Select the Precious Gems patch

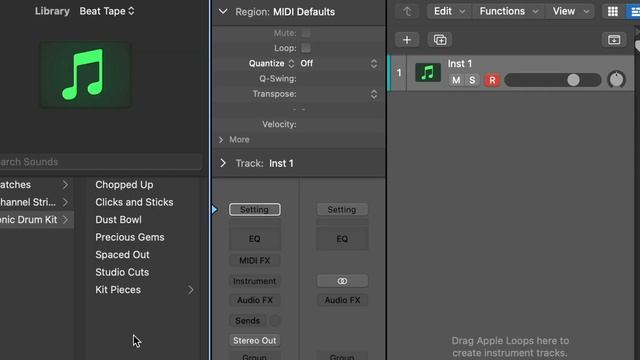(x=129, y=237)
